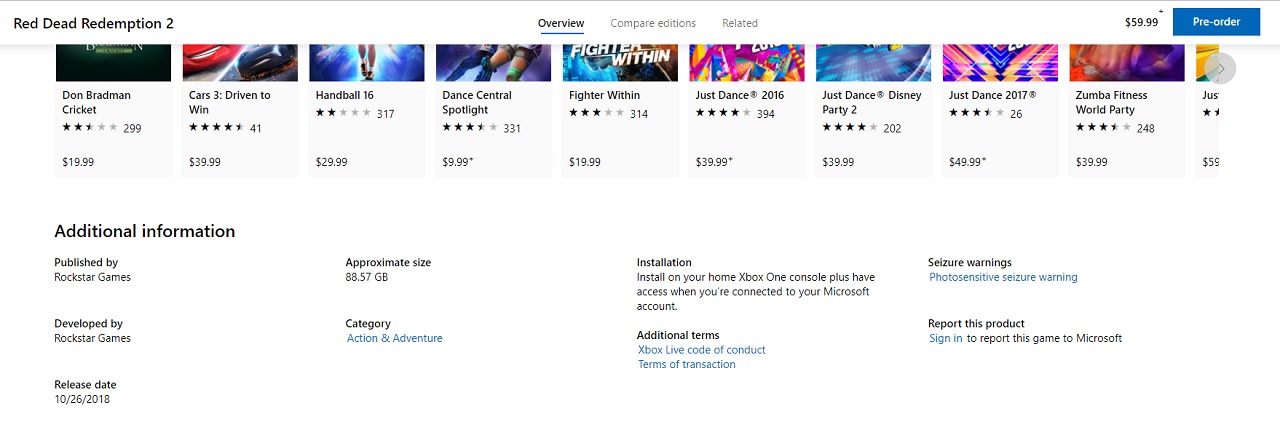Open the Action & Adventure category link
Image resolution: width=1280 pixels, height=443 pixels.
[394, 338]
